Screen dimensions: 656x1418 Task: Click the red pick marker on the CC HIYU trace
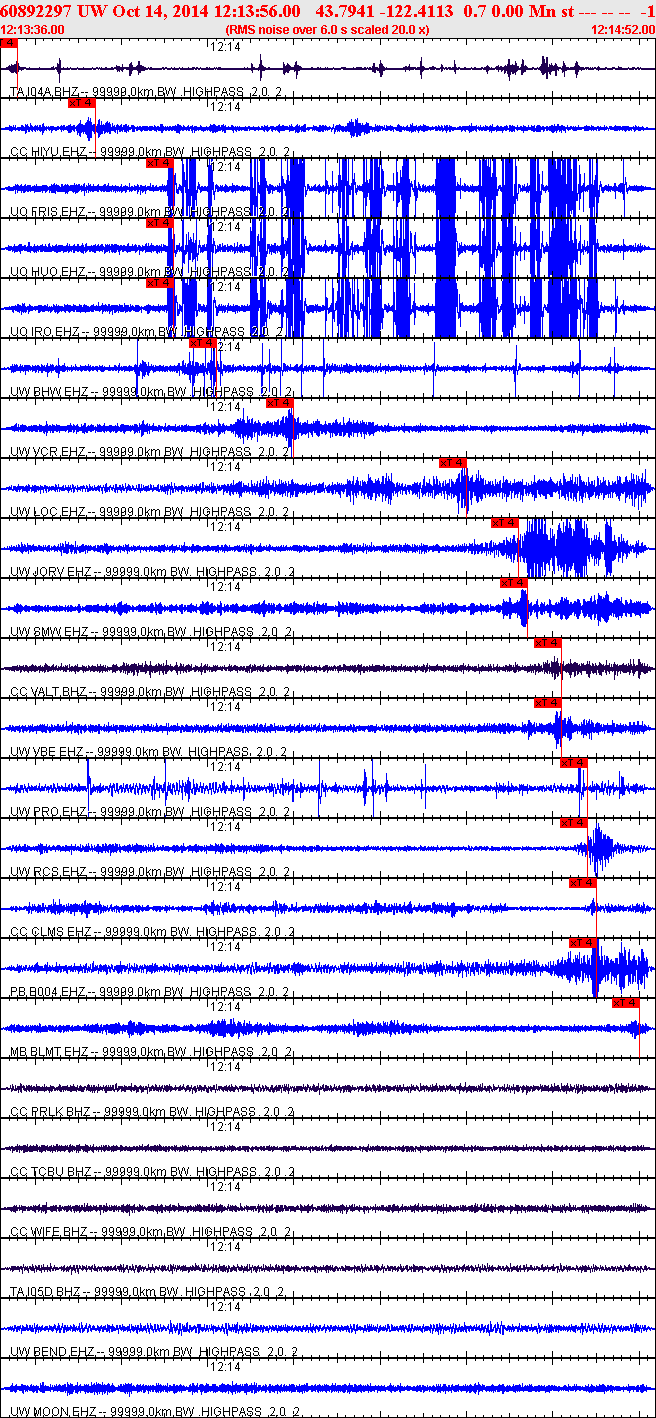(81, 103)
